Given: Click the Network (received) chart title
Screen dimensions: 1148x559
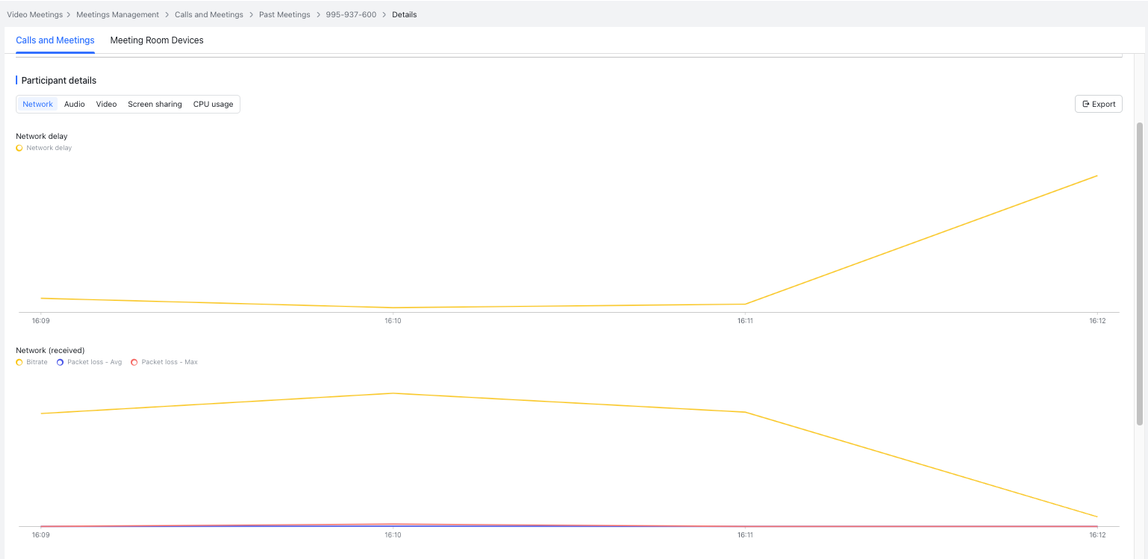Looking at the screenshot, I should tap(50, 350).
